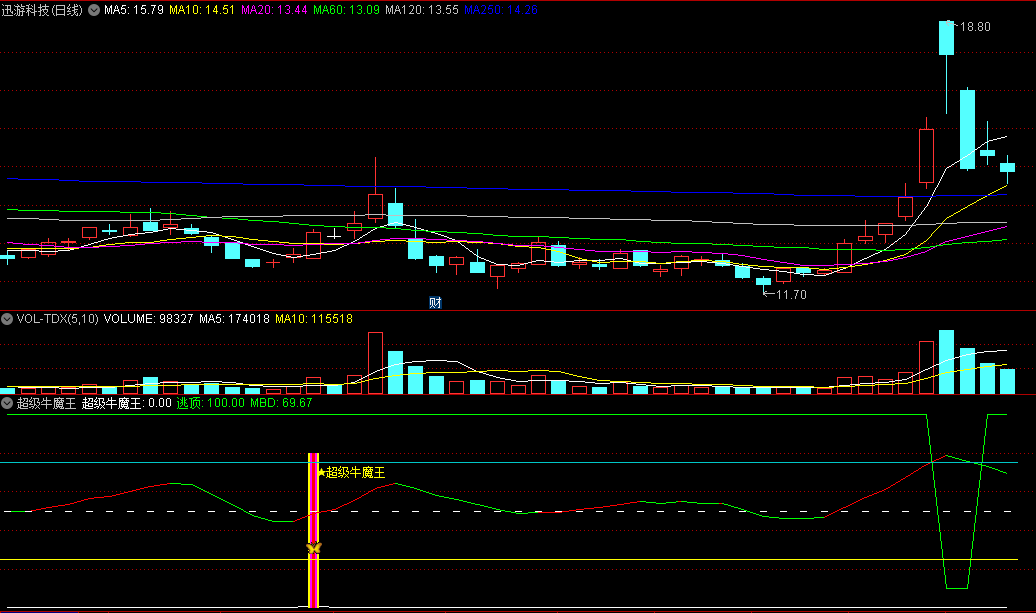Click the 财 financial marker icon
The image size is (1036, 613).
point(435,303)
